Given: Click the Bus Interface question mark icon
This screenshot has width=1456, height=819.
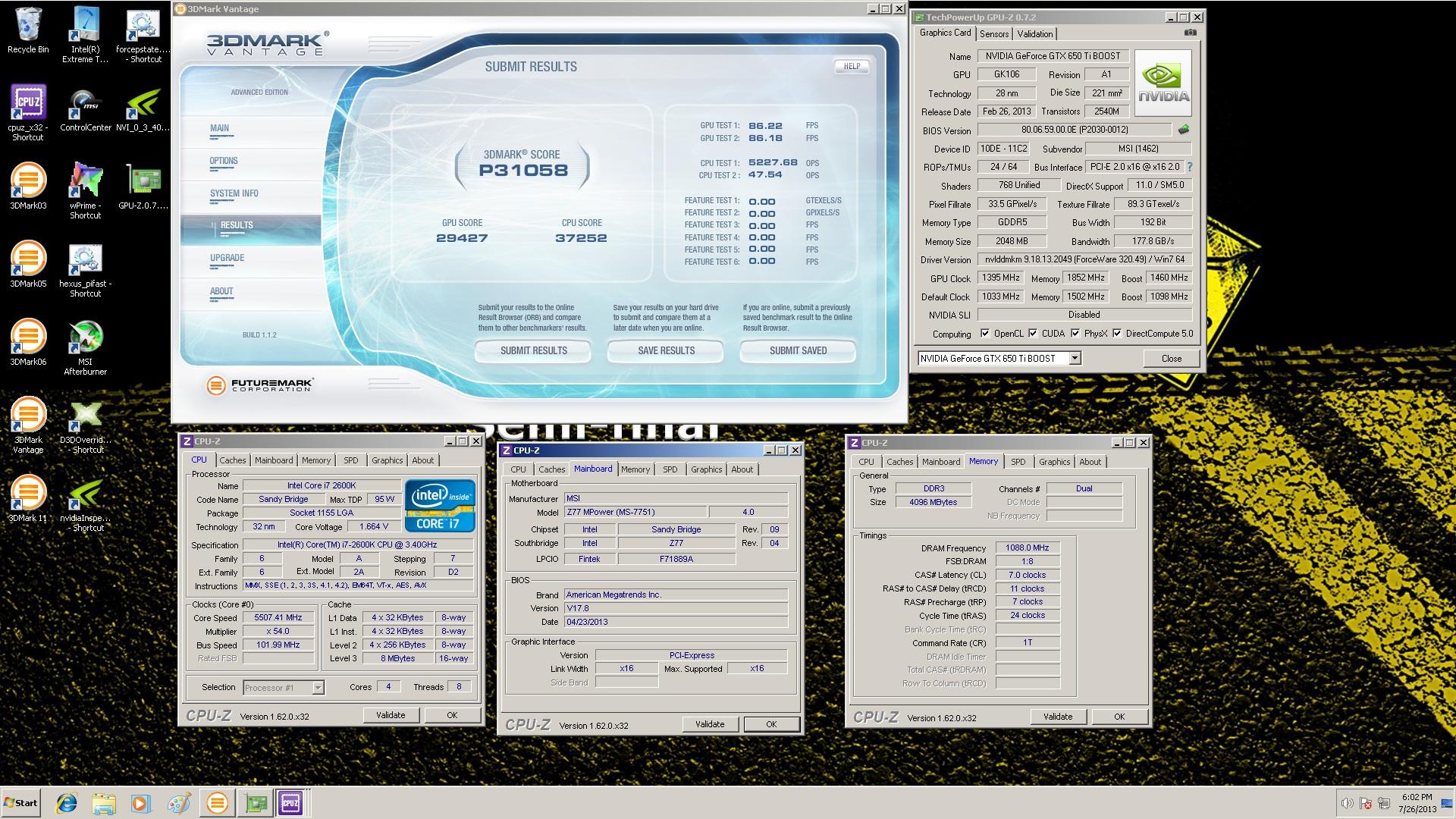Looking at the screenshot, I should [1189, 167].
